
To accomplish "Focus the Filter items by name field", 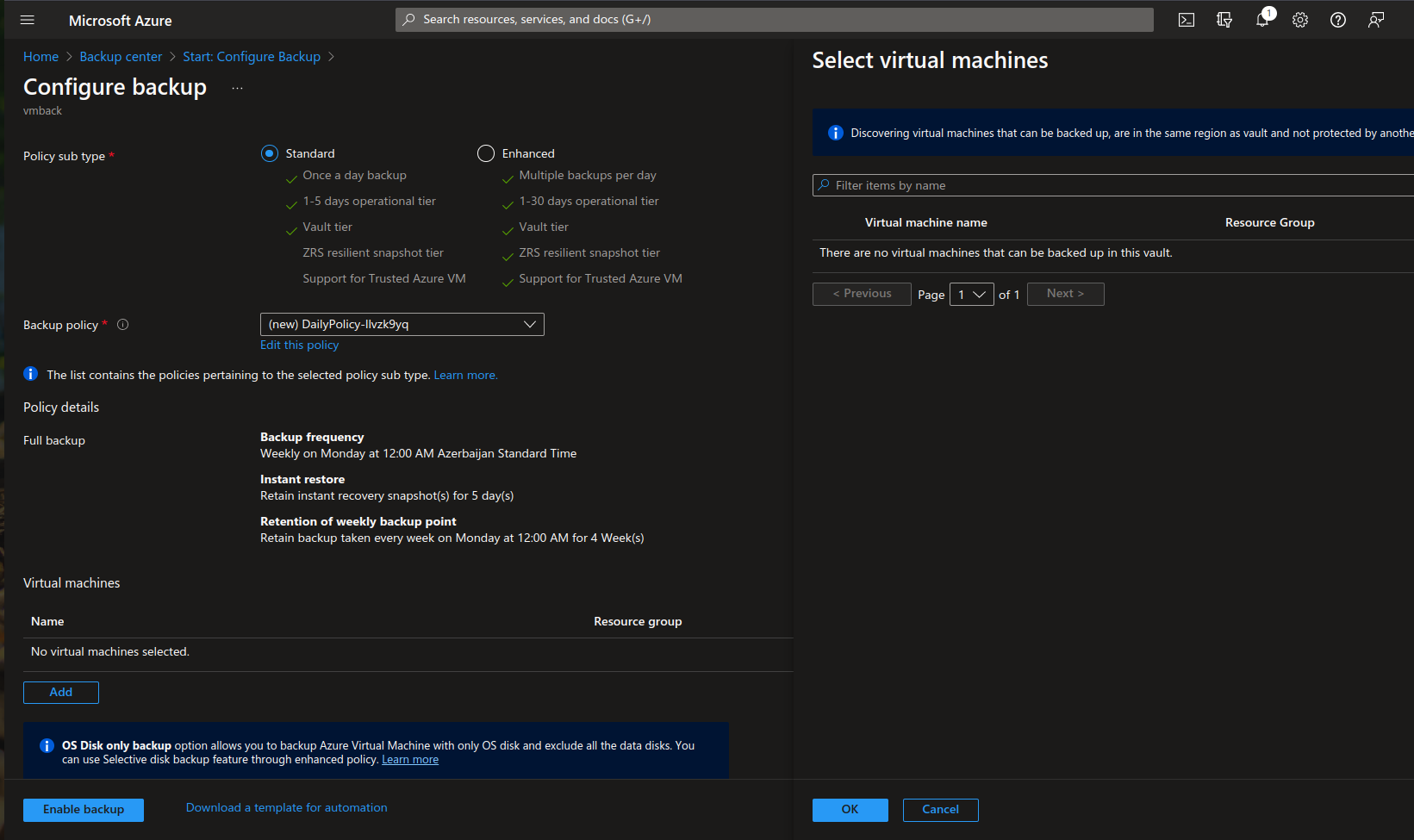I will click(x=1113, y=185).
